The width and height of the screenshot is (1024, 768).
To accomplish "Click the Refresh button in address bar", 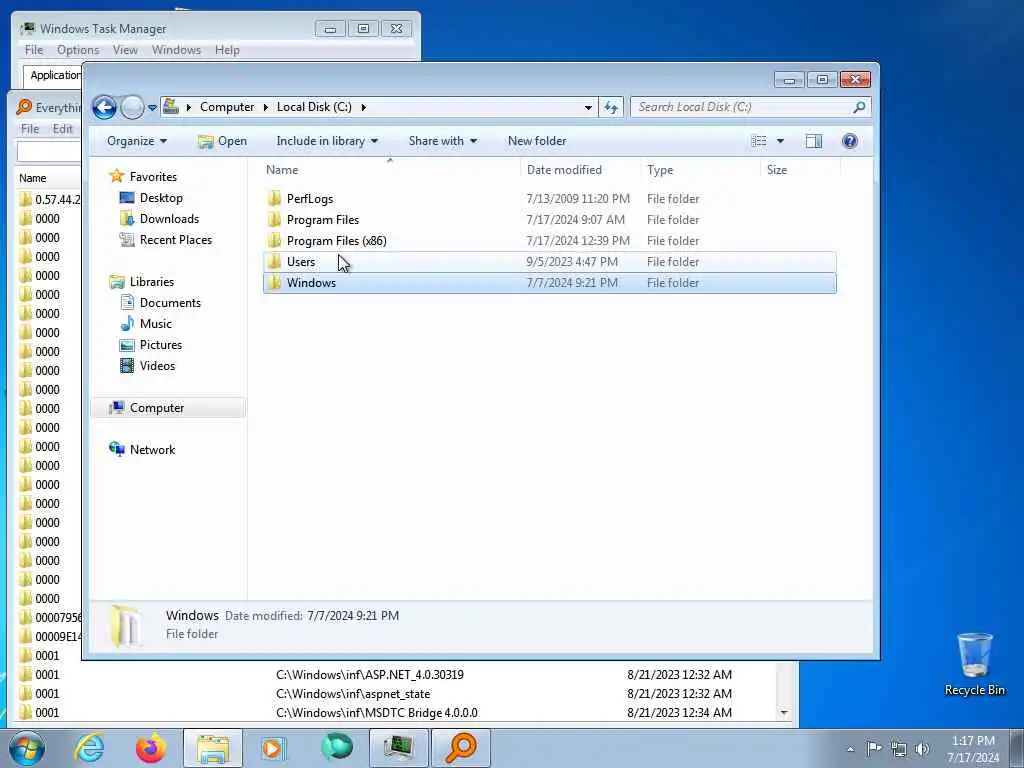I will click(611, 108).
